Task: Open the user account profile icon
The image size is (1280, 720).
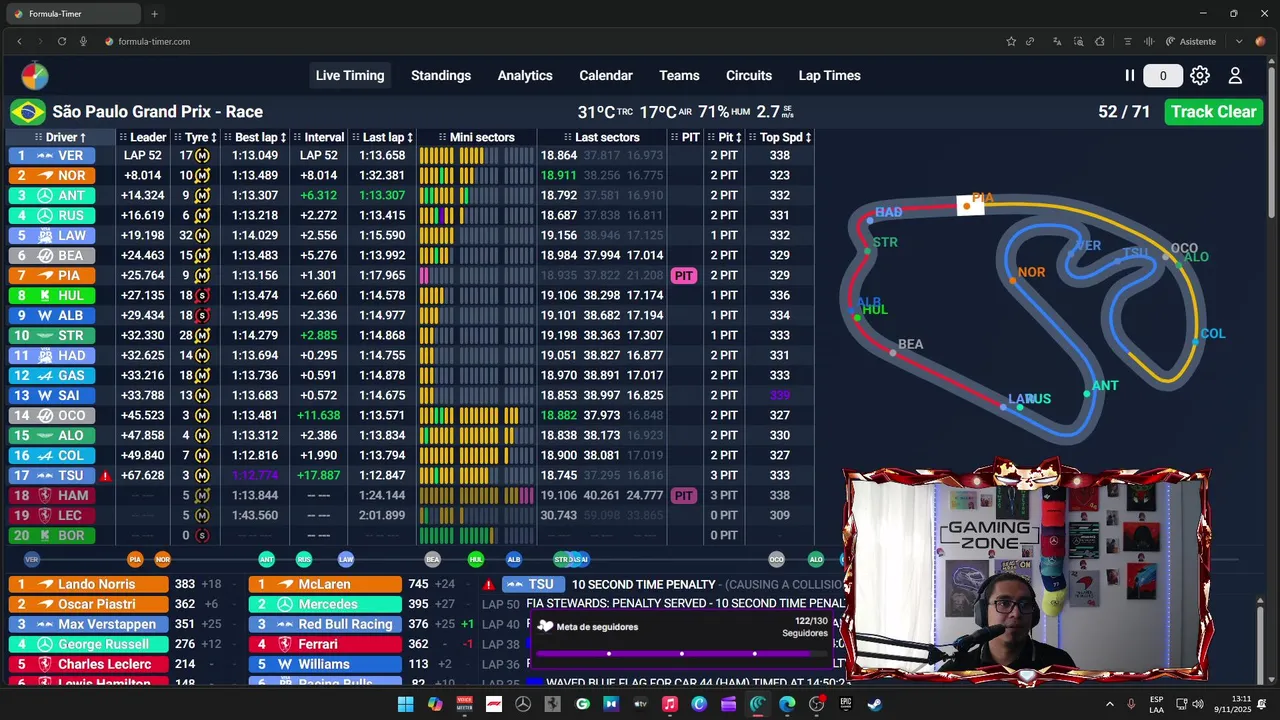Action: click(1235, 75)
